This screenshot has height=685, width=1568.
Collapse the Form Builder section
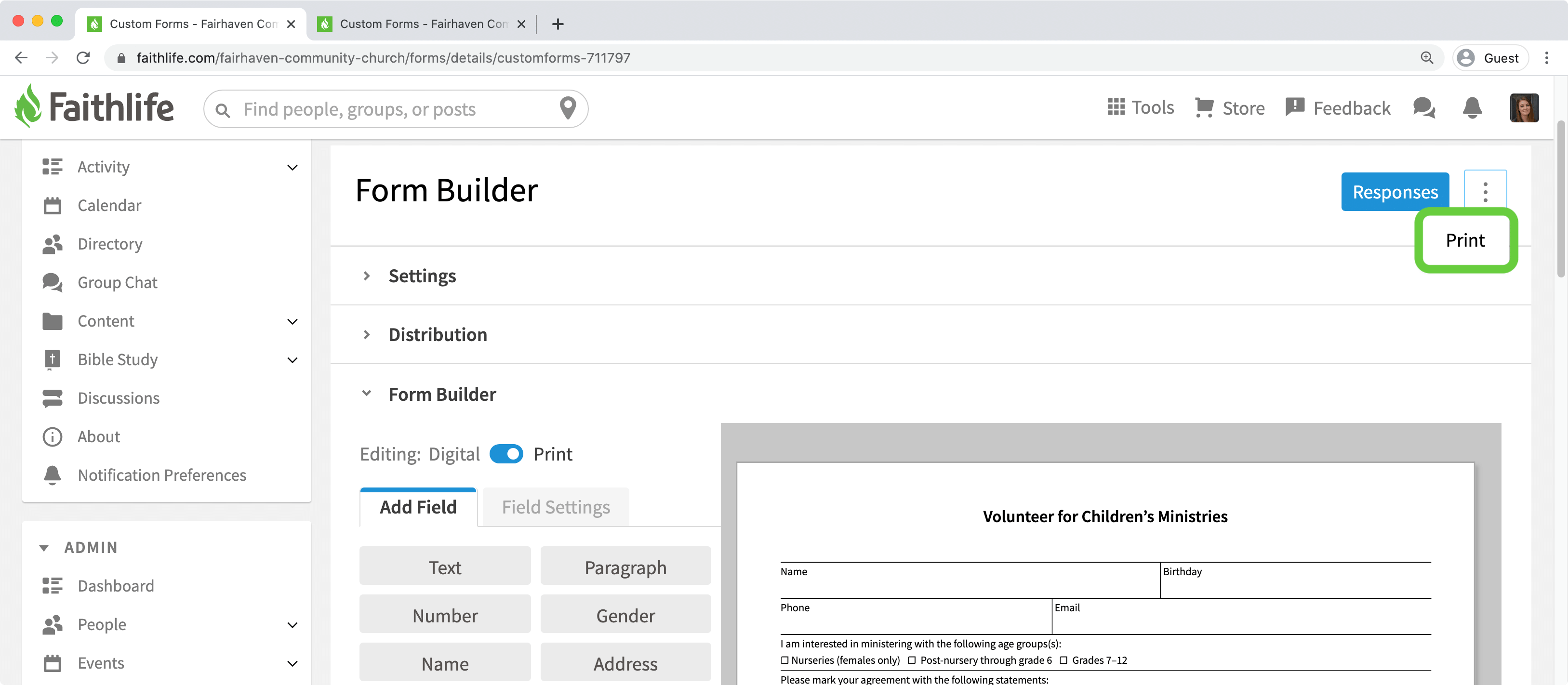point(366,394)
